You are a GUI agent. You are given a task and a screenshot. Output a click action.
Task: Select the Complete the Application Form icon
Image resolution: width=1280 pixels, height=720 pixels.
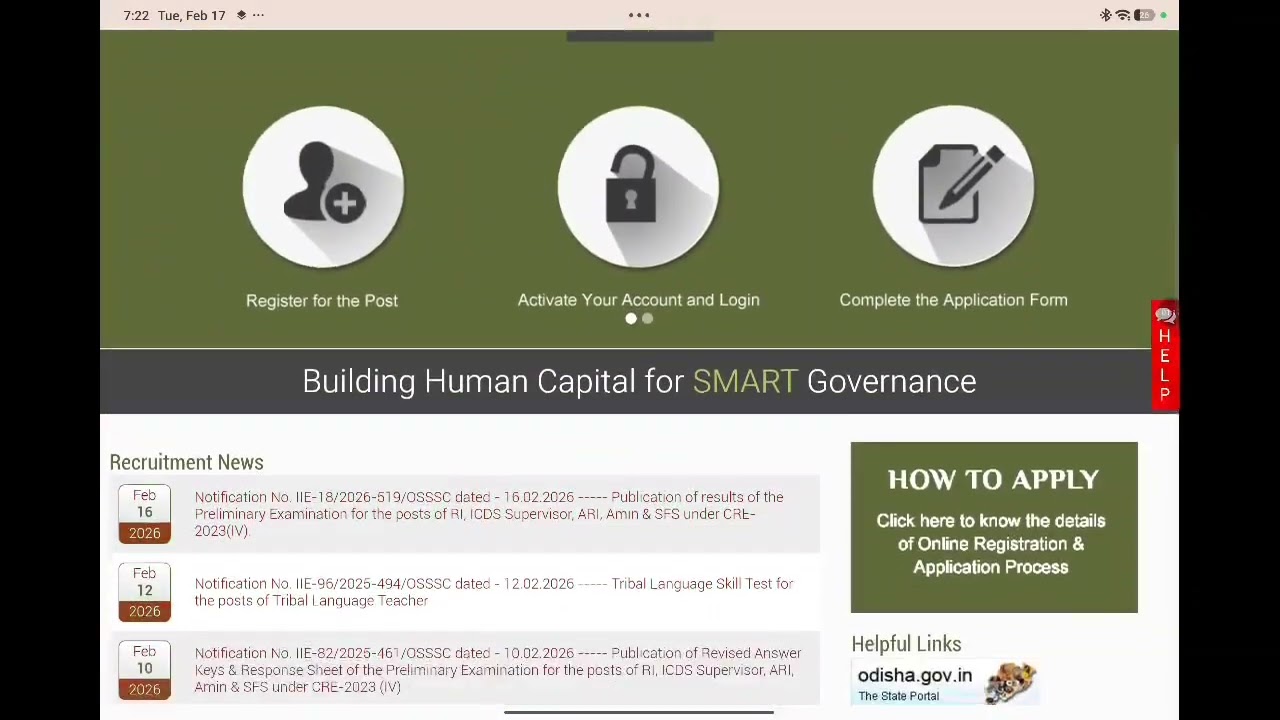click(x=953, y=187)
